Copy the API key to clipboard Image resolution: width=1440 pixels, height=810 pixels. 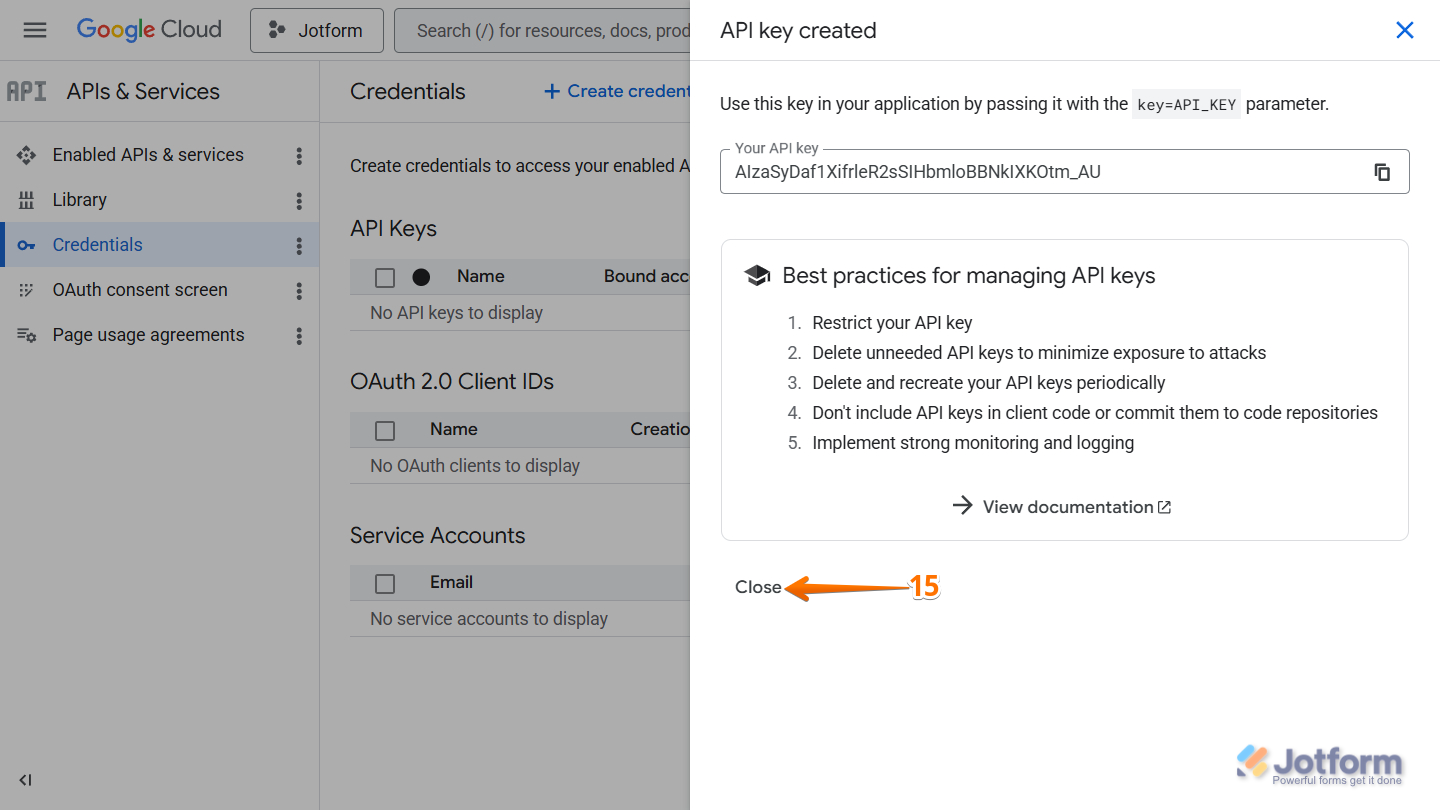point(1382,171)
